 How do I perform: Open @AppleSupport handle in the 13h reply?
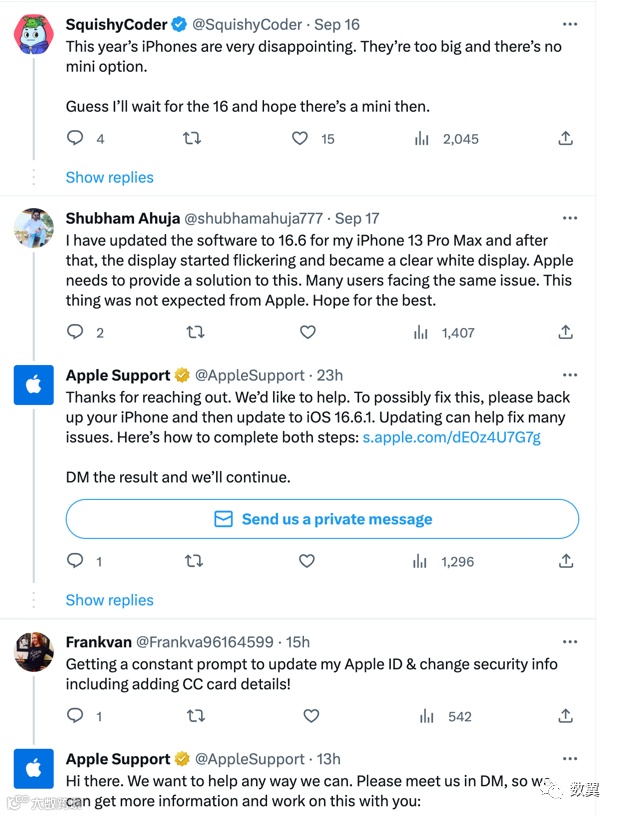point(249,759)
